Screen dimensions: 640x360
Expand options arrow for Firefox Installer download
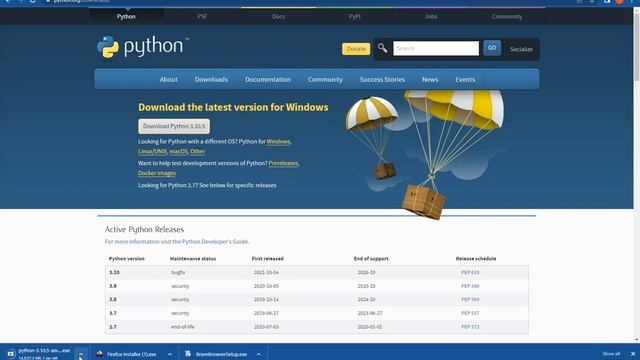pos(170,354)
